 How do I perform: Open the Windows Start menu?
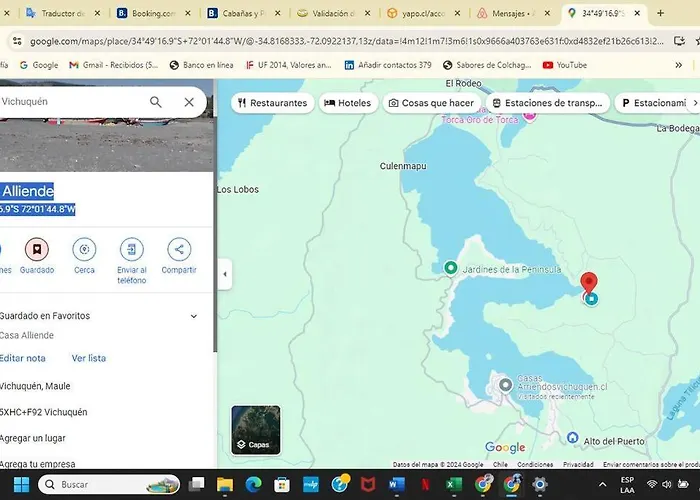point(21,484)
